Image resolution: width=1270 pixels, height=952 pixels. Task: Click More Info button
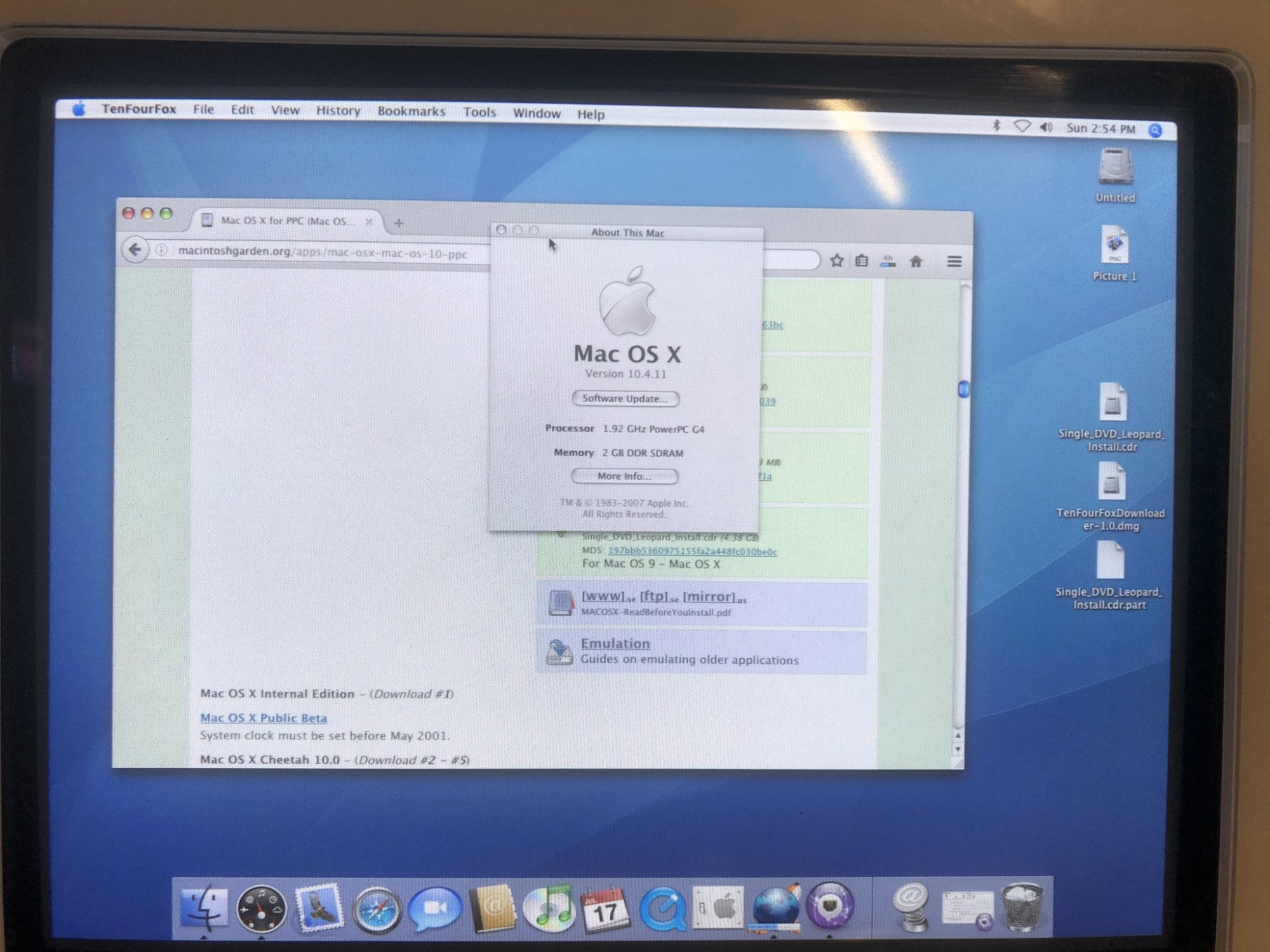point(625,476)
